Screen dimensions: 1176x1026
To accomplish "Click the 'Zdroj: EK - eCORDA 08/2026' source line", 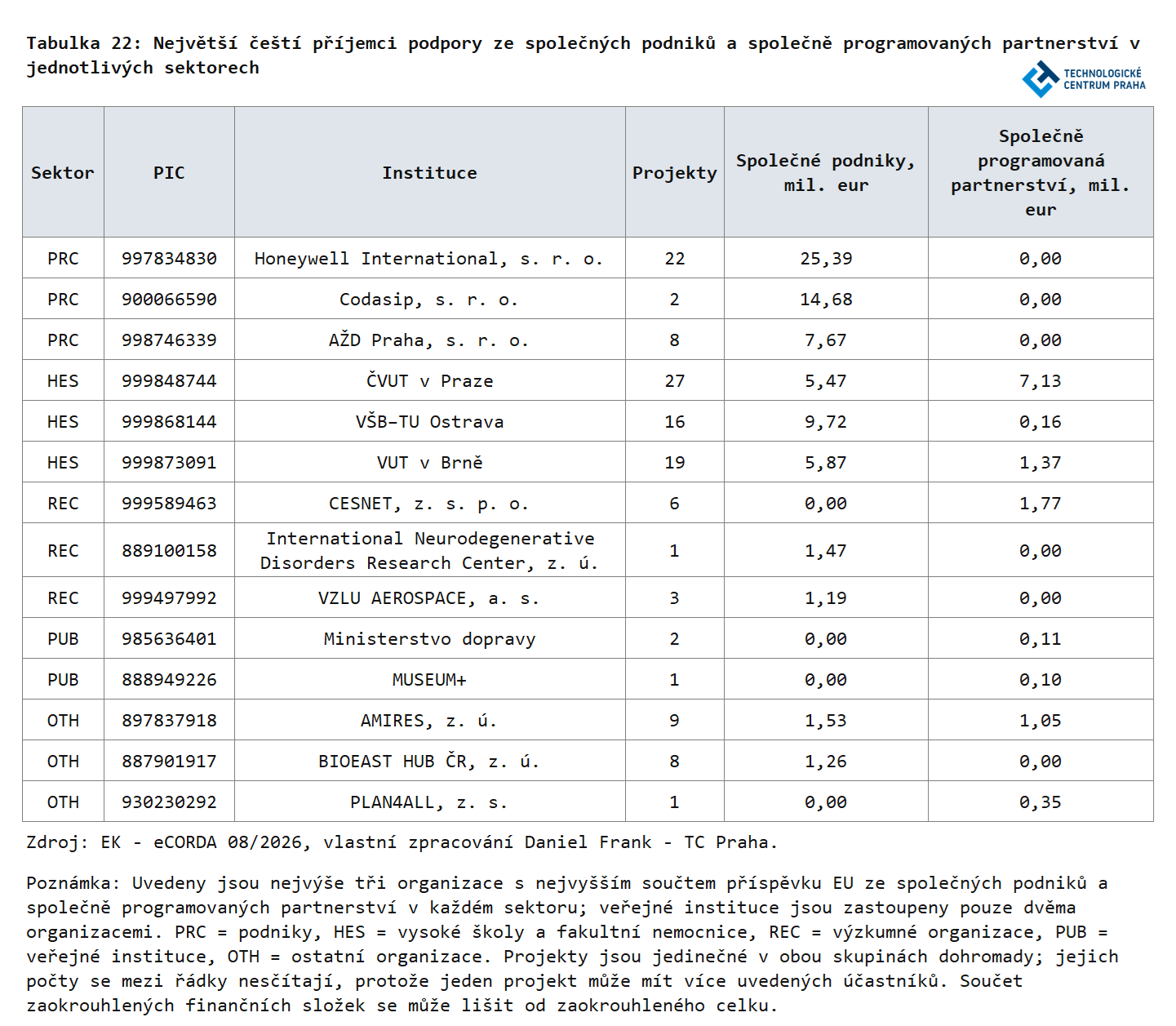I will (402, 842).
